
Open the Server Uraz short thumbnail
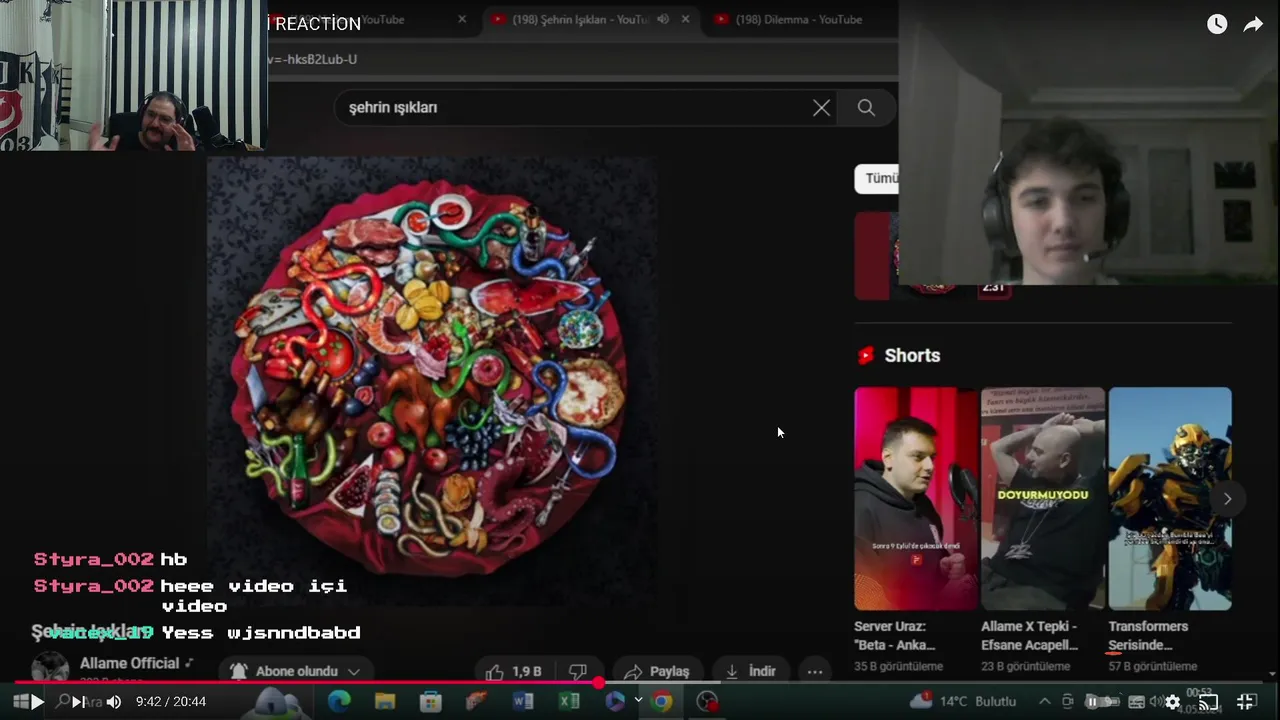coord(916,498)
